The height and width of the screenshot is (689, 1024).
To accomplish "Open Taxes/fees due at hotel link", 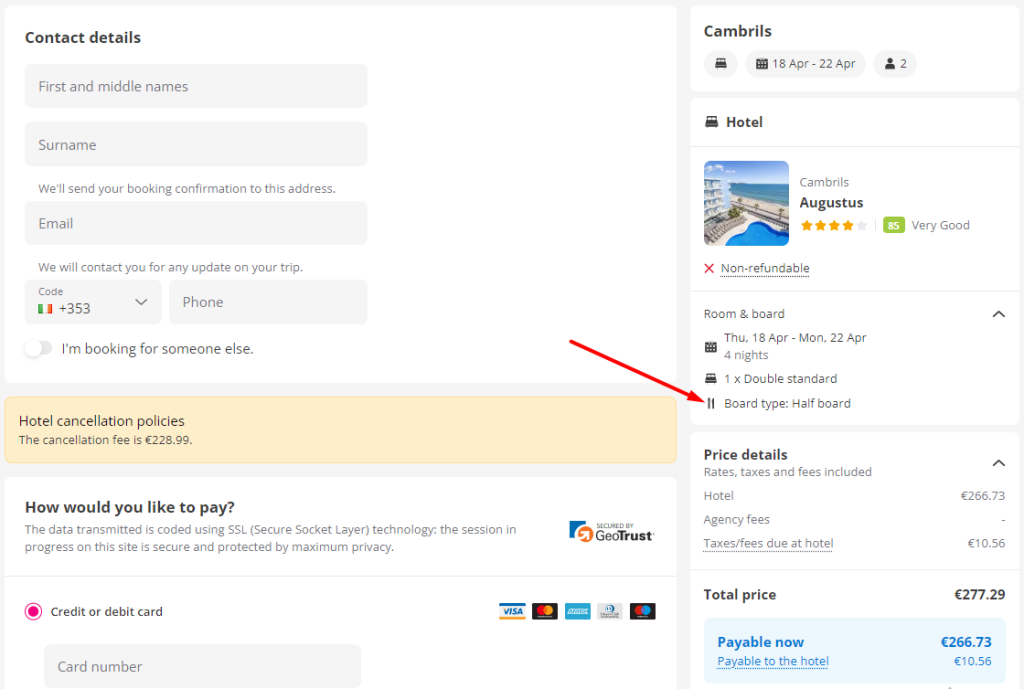I will pyautogui.click(x=768, y=543).
